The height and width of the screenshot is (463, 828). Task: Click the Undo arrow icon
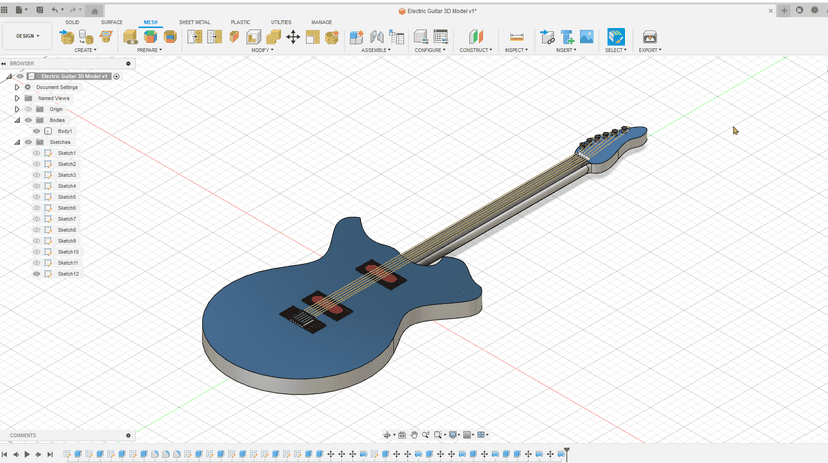[x=55, y=10]
